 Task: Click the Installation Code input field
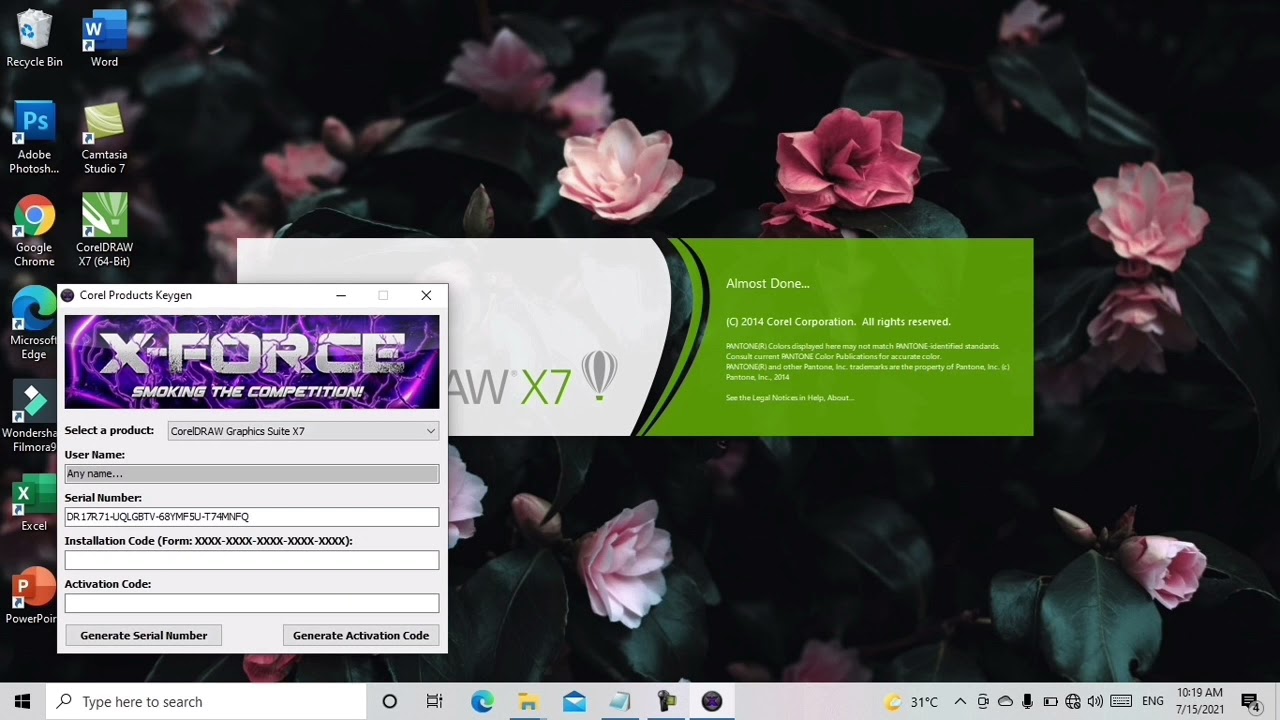click(252, 560)
